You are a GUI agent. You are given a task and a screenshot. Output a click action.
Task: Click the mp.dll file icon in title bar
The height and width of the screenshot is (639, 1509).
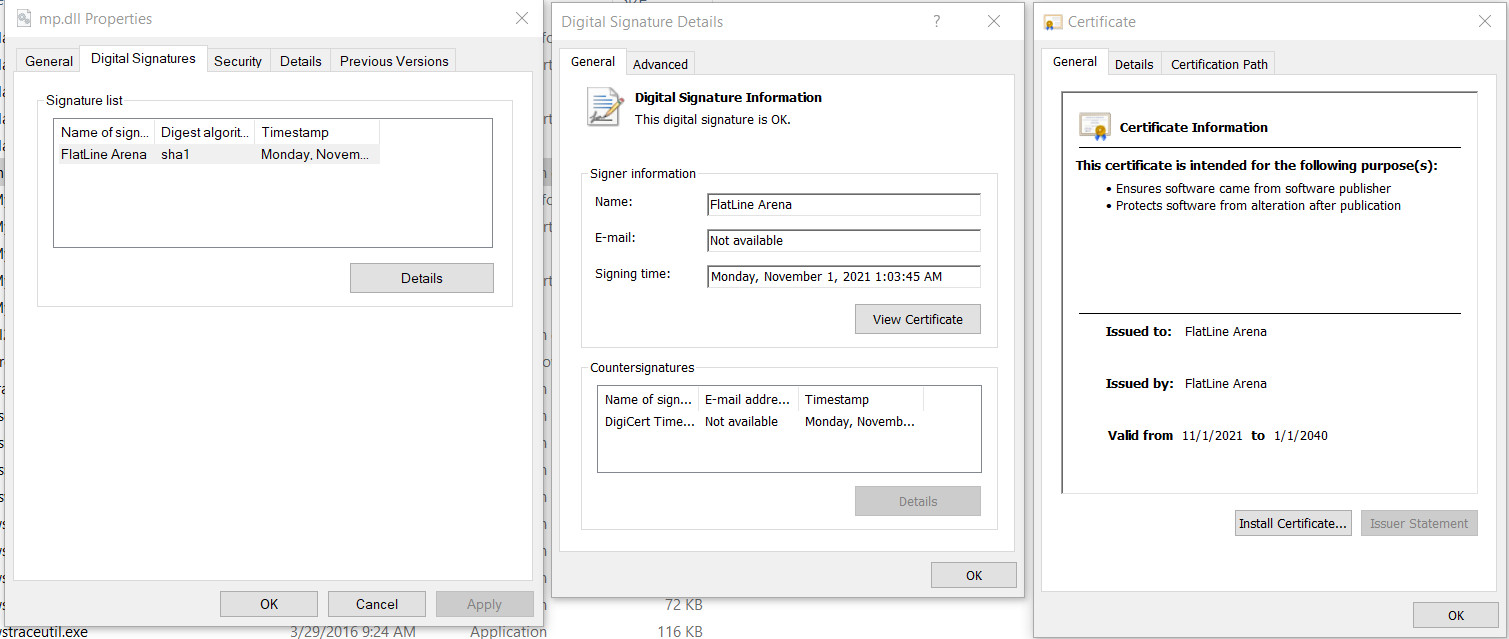[x=25, y=19]
